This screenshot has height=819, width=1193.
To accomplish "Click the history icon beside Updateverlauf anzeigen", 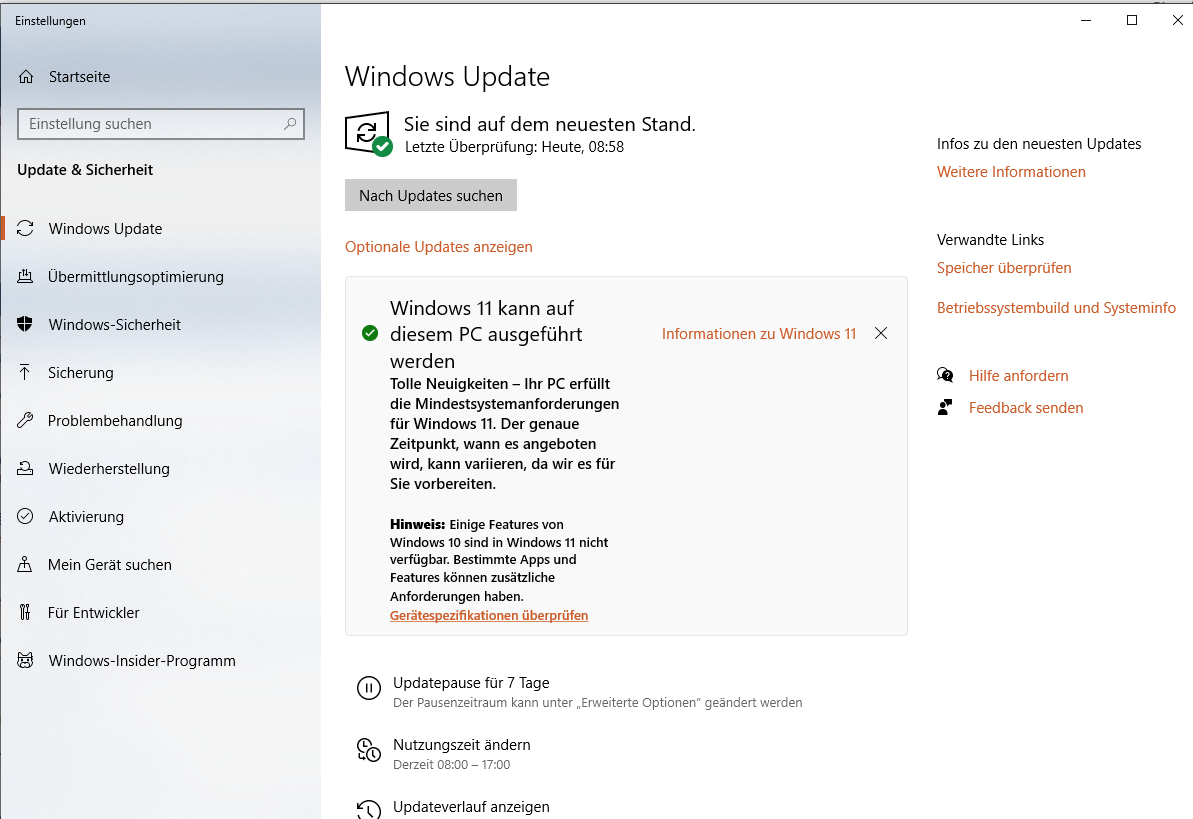I will [369, 810].
